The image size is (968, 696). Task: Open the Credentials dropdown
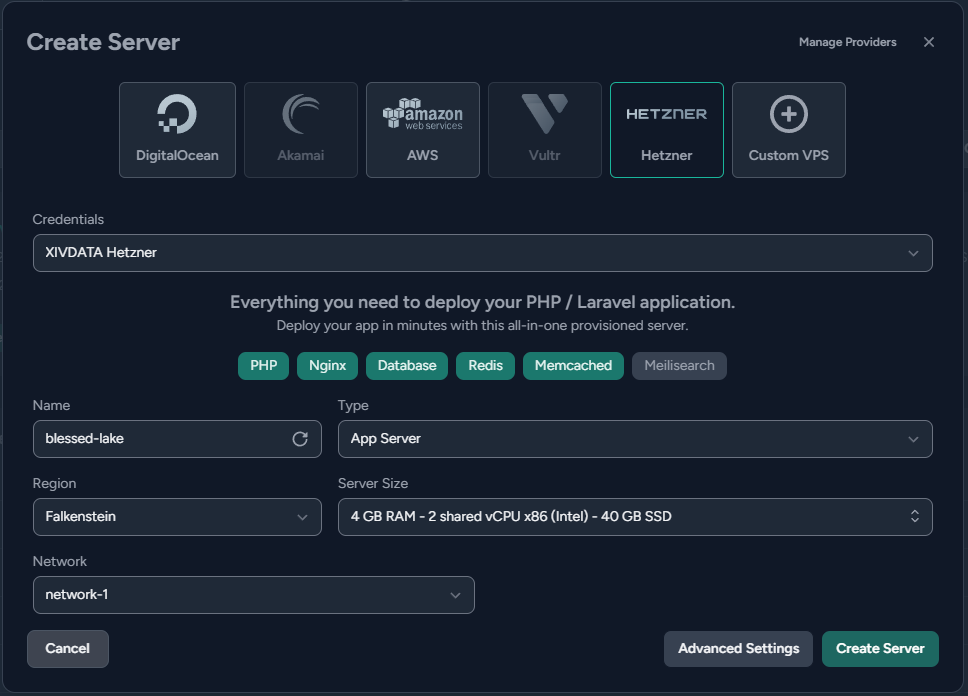482,253
